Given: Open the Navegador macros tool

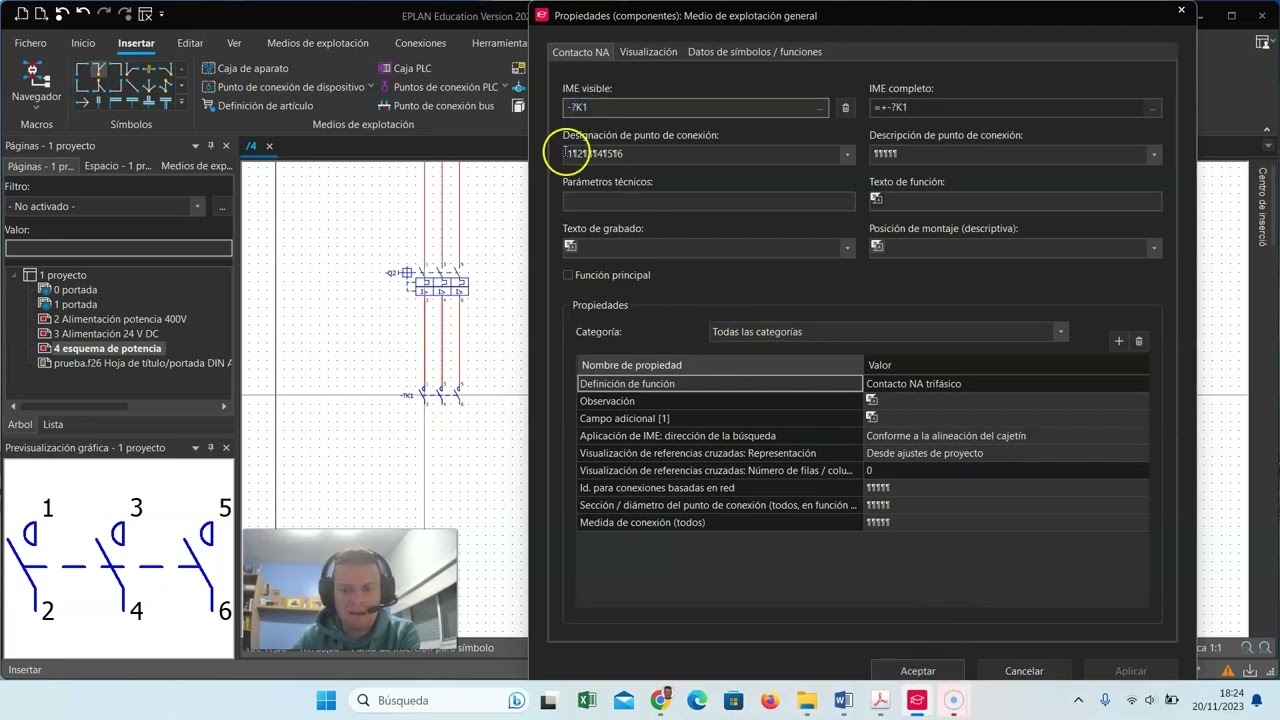Looking at the screenshot, I should [x=36, y=82].
